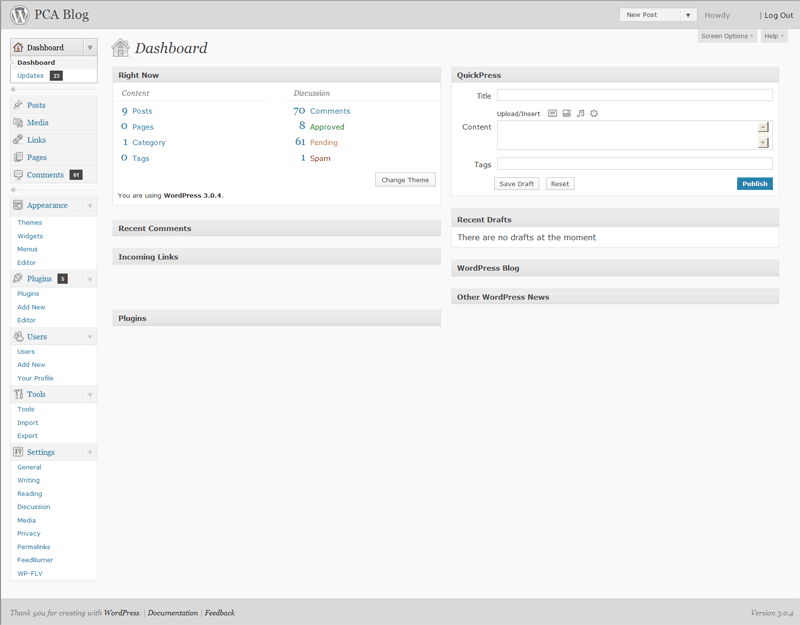Open Your Profile under Users
The width and height of the screenshot is (800, 625).
coord(35,378)
